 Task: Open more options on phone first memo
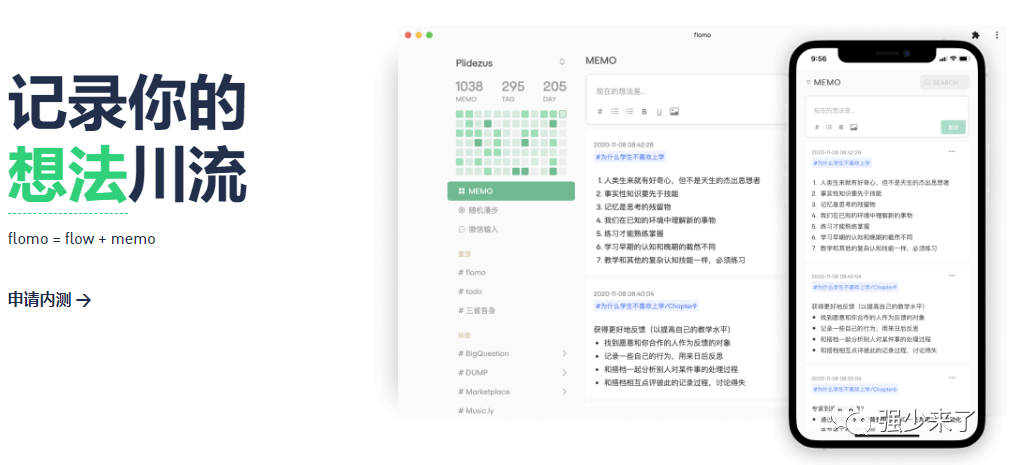[952, 151]
